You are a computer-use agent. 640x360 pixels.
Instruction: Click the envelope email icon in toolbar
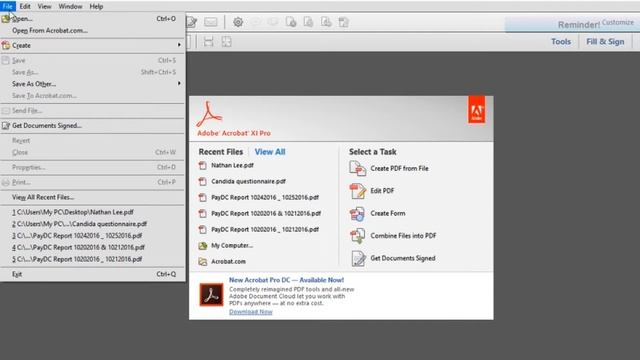[x=211, y=22]
